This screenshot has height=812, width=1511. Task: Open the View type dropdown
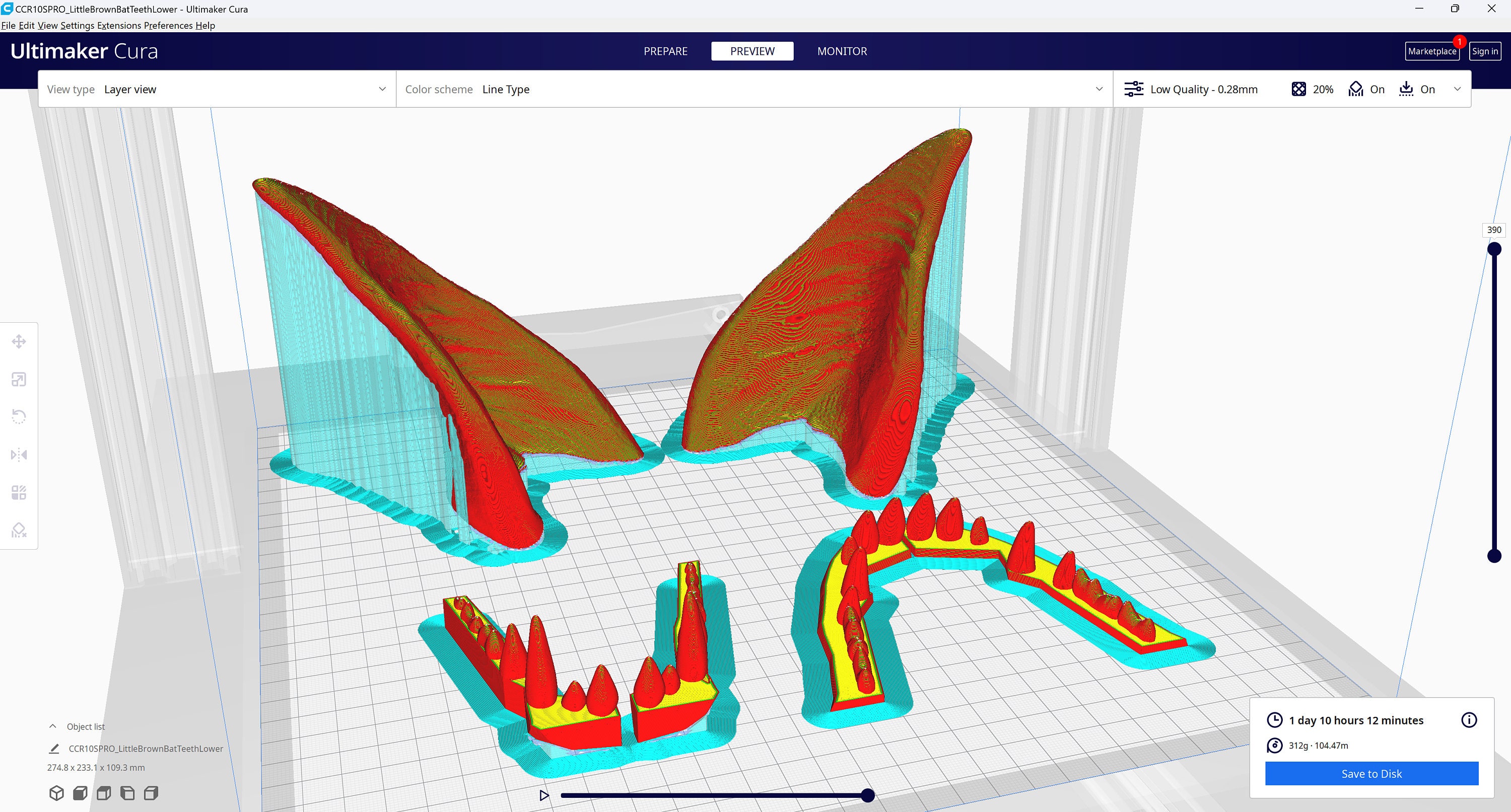(382, 89)
